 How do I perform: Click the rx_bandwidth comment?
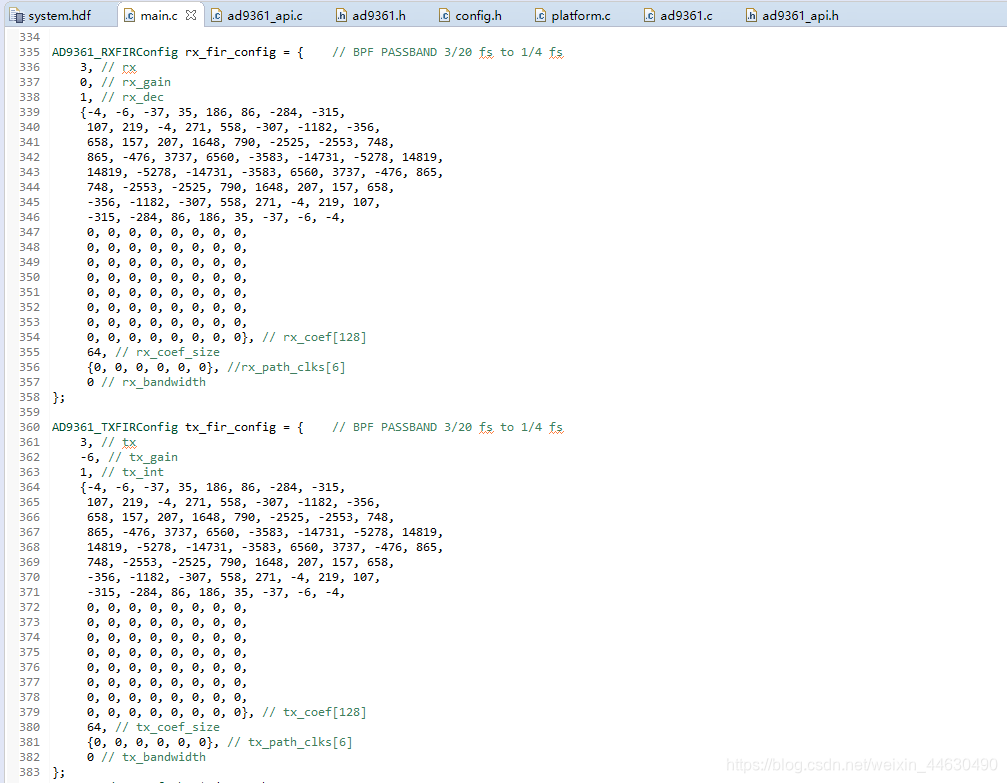point(154,382)
